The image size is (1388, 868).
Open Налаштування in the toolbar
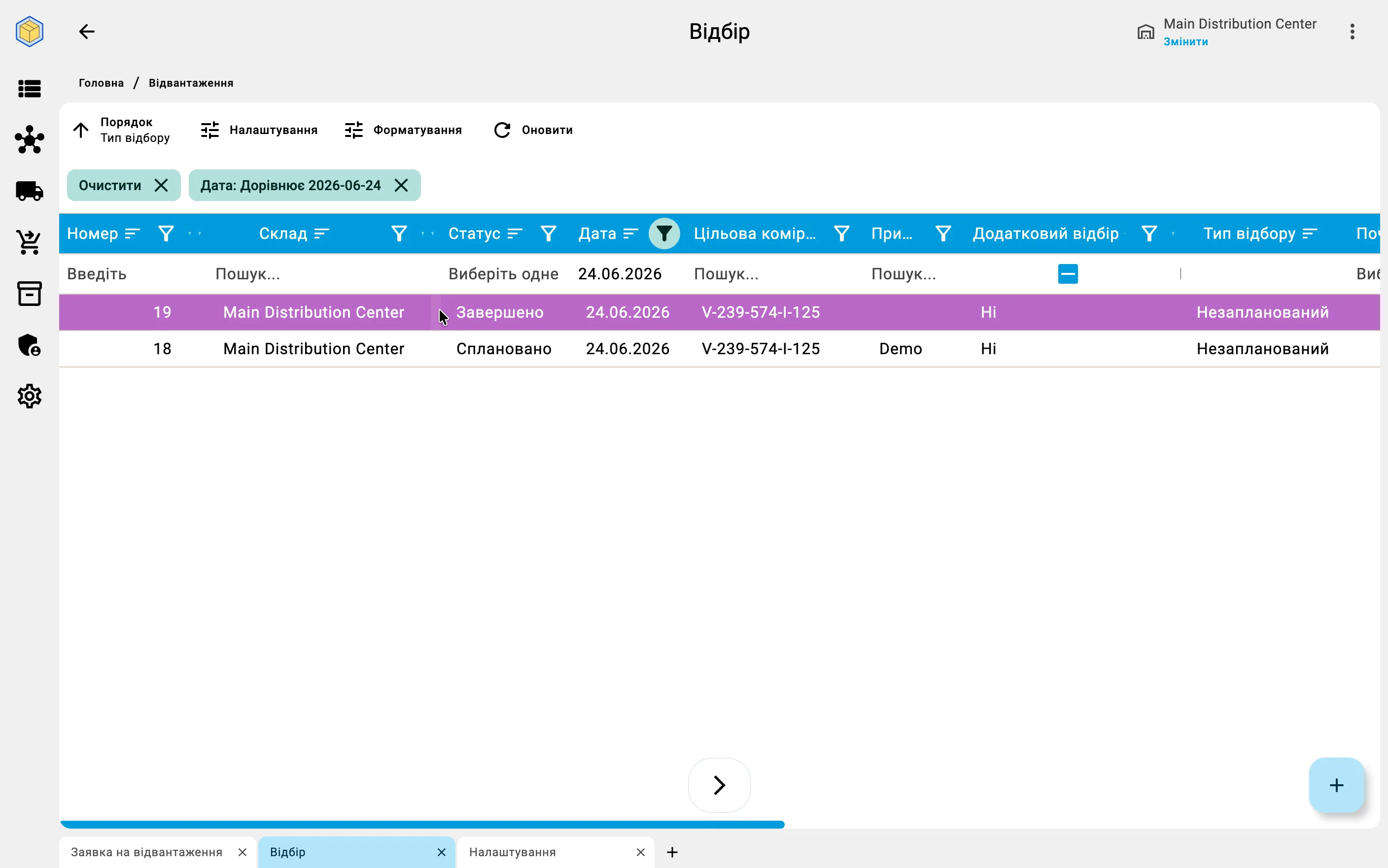259,131
